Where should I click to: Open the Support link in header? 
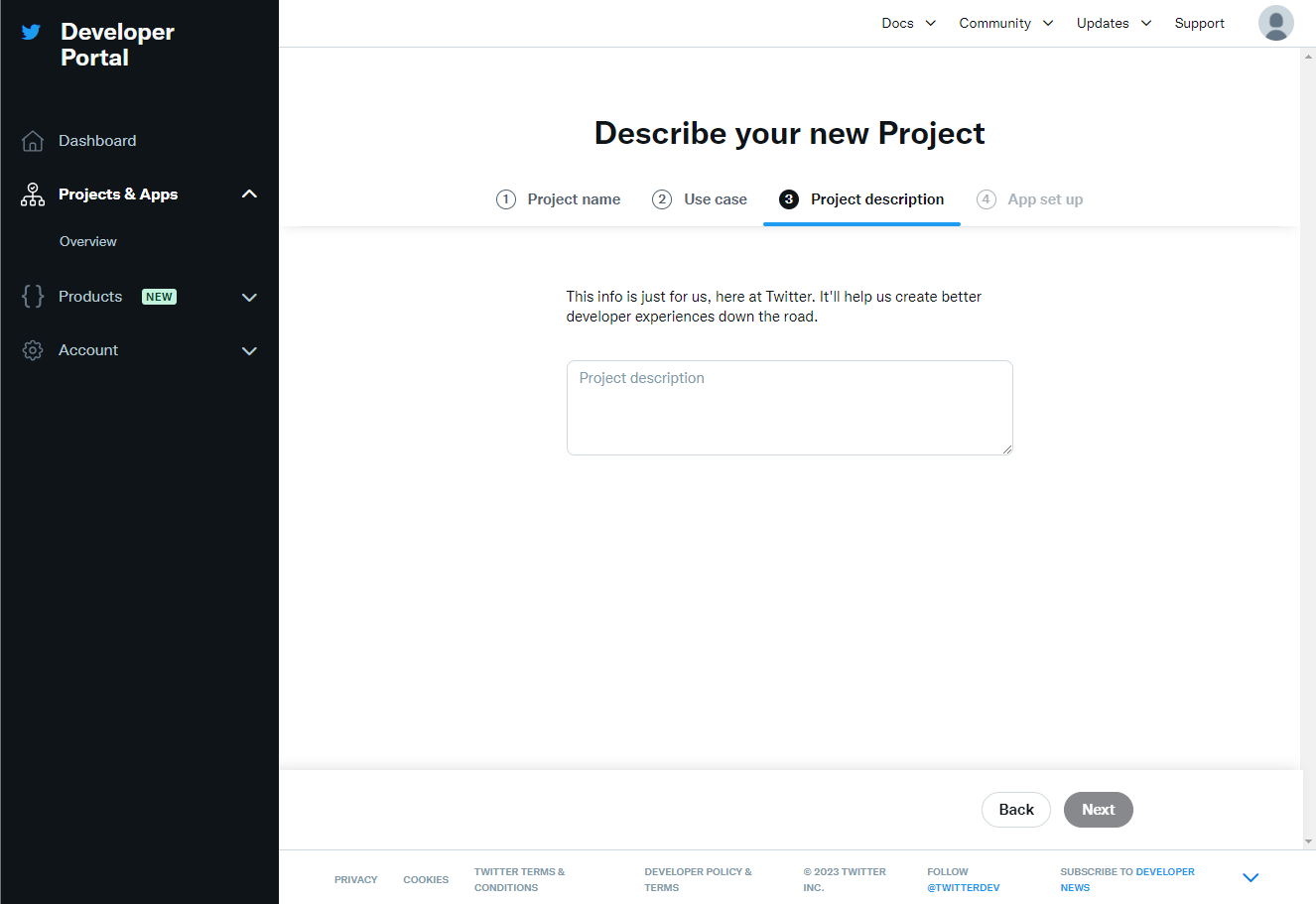coord(1199,23)
